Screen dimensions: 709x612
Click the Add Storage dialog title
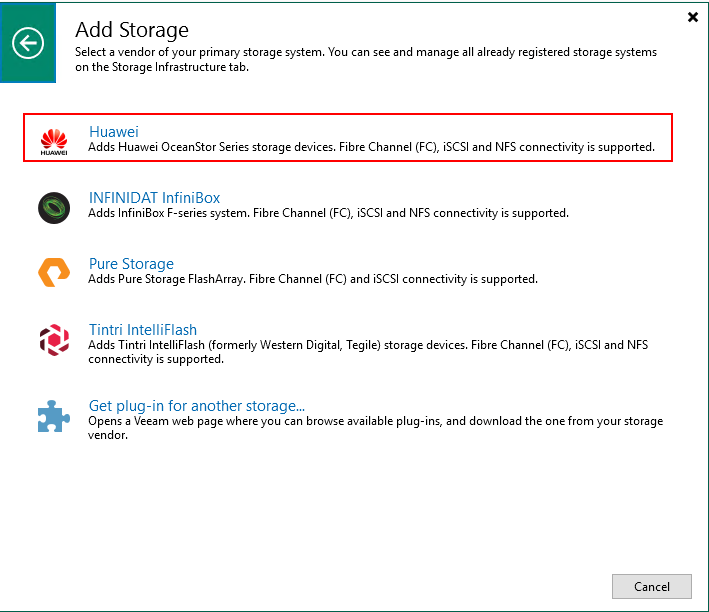(x=132, y=30)
